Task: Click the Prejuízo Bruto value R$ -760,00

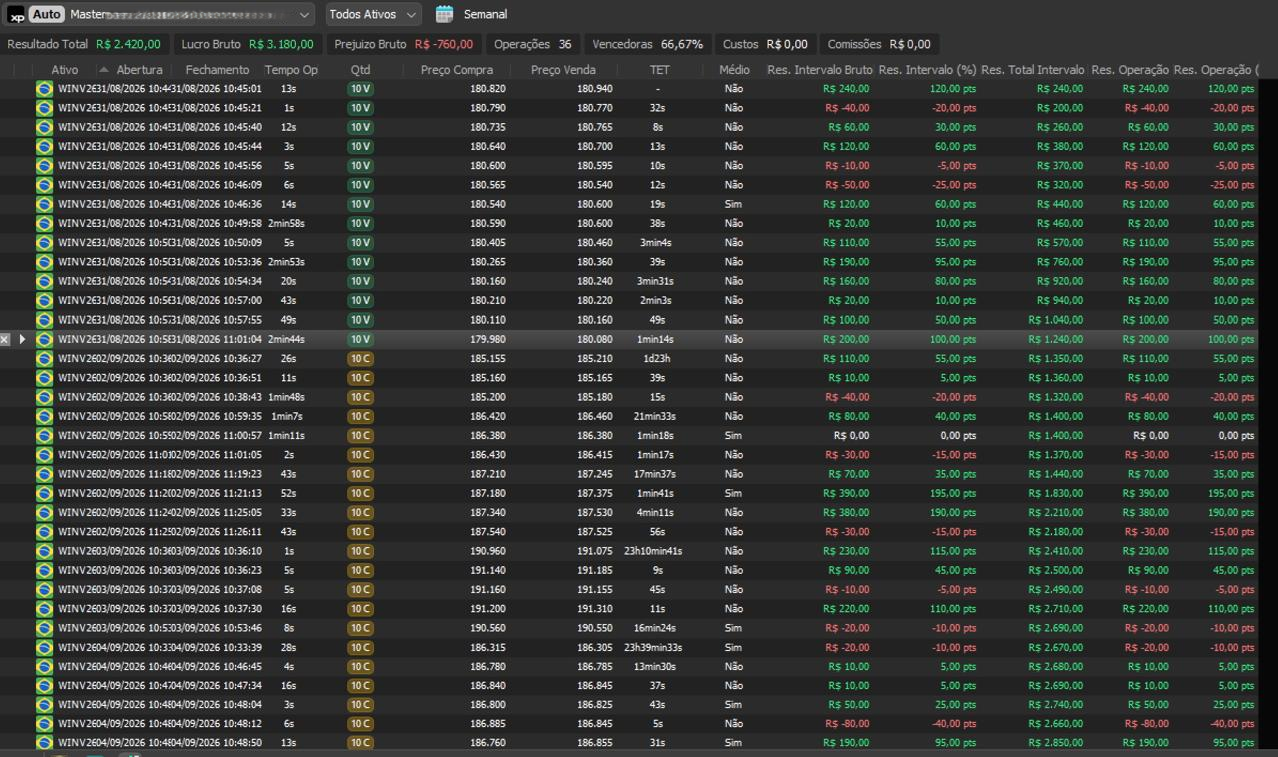Action: coord(444,44)
